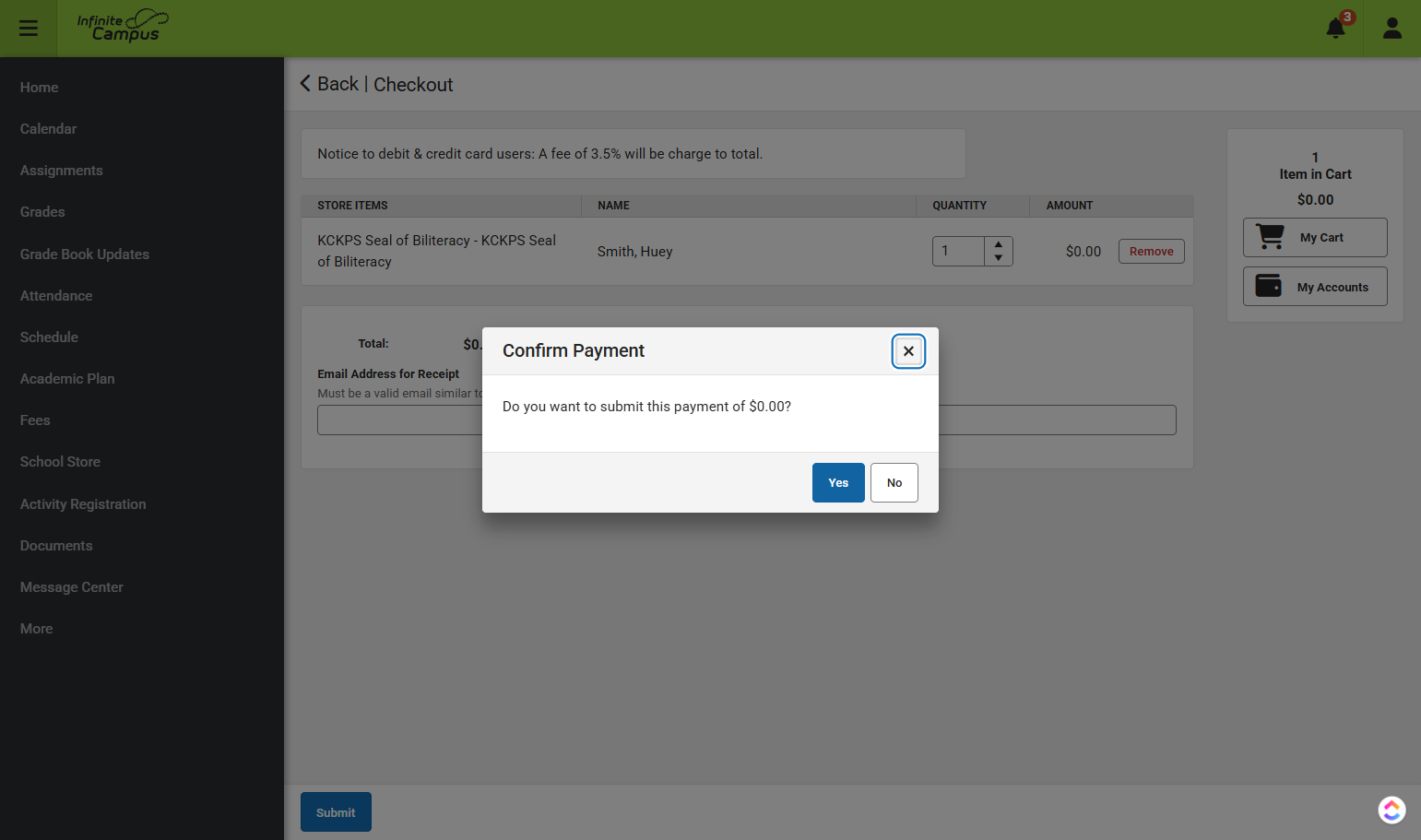This screenshot has height=840, width=1421.
Task: Click the STORE ITEMS column header
Action: (352, 206)
